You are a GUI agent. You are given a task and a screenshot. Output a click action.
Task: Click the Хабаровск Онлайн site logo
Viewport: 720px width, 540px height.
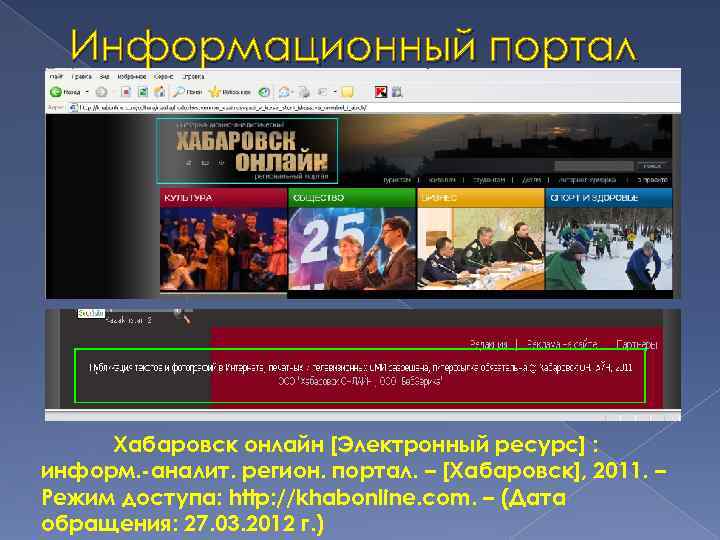click(x=248, y=151)
